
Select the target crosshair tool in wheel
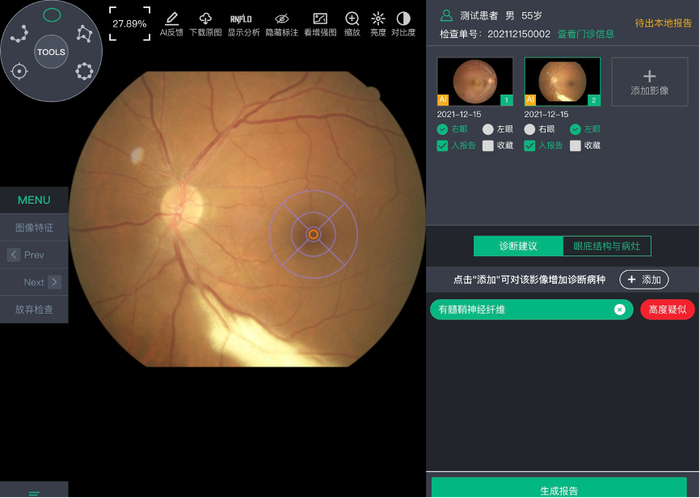click(x=19, y=71)
